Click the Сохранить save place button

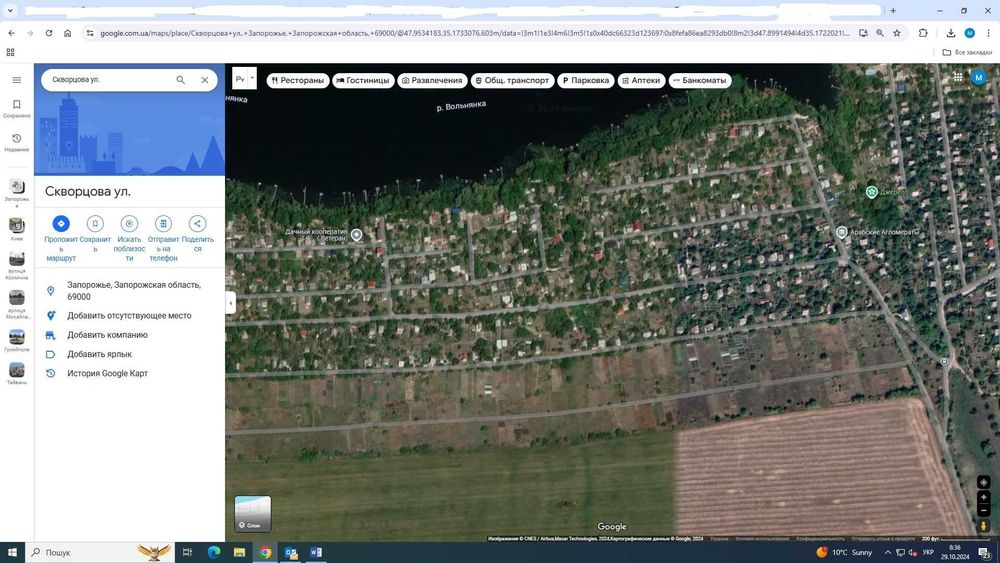pos(95,233)
